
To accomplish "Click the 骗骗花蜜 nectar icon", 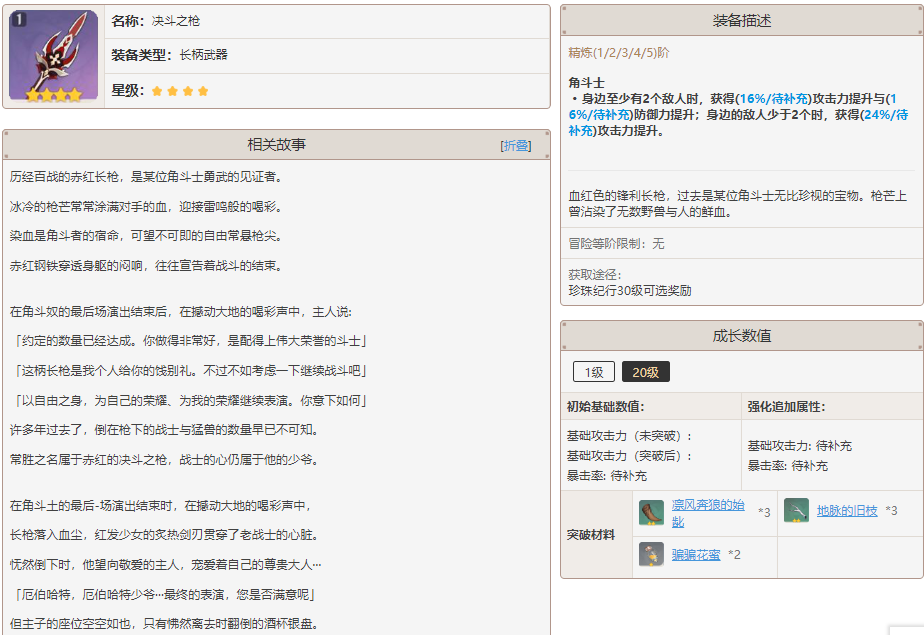I will click(651, 554).
